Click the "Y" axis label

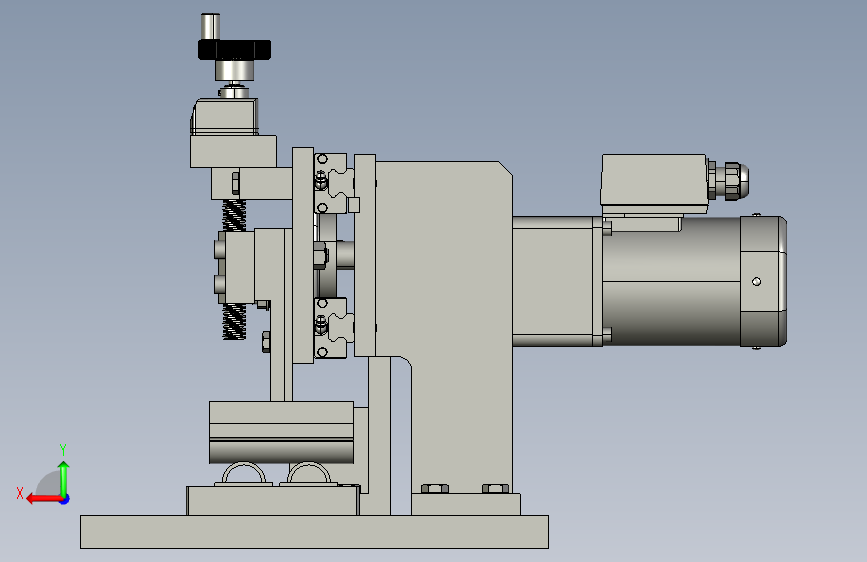tap(63, 450)
